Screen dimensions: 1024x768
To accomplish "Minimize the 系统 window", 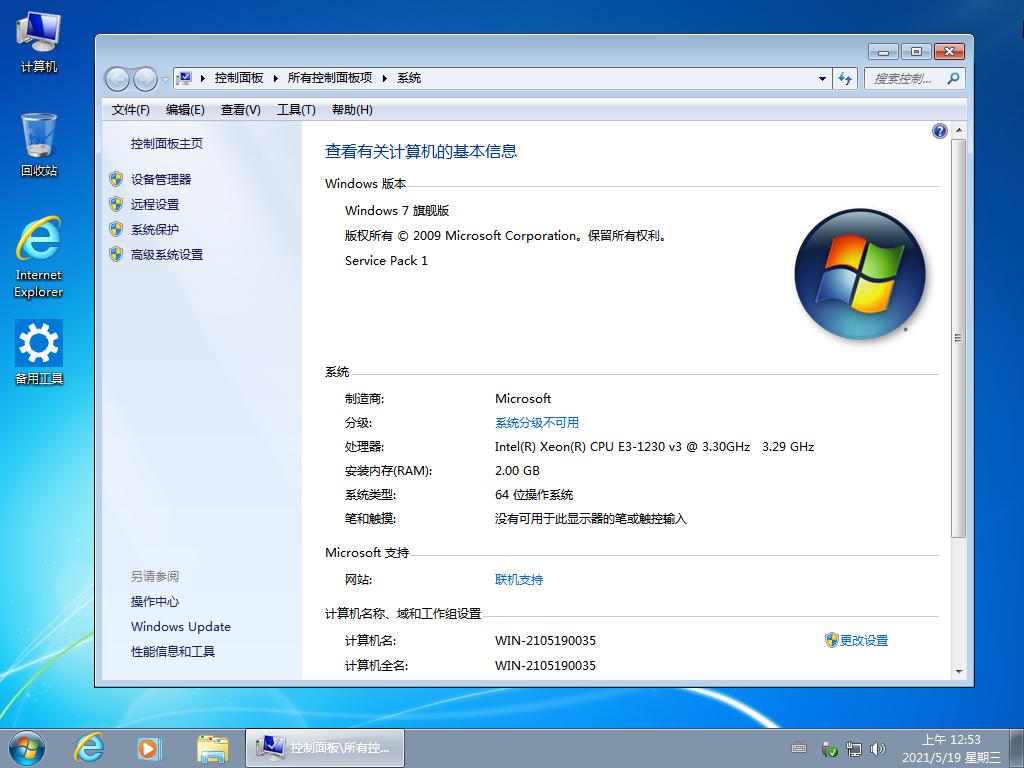I will pyautogui.click(x=884, y=52).
